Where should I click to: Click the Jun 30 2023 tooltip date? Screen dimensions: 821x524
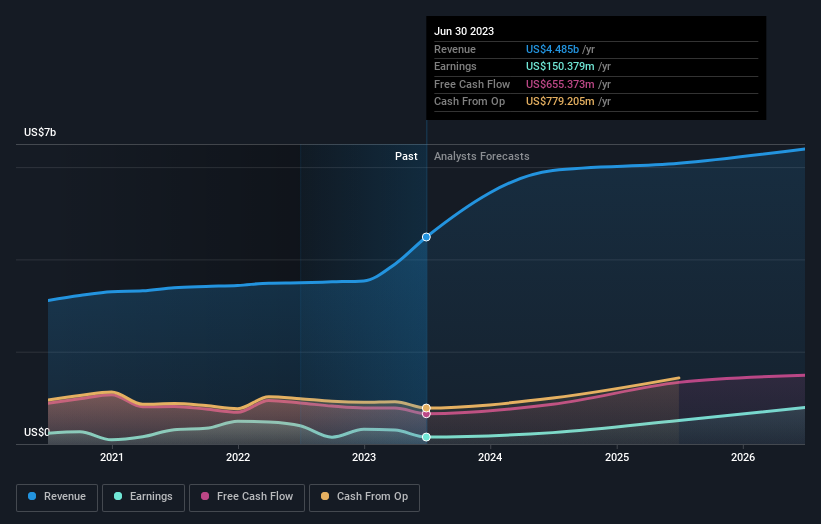coord(464,31)
